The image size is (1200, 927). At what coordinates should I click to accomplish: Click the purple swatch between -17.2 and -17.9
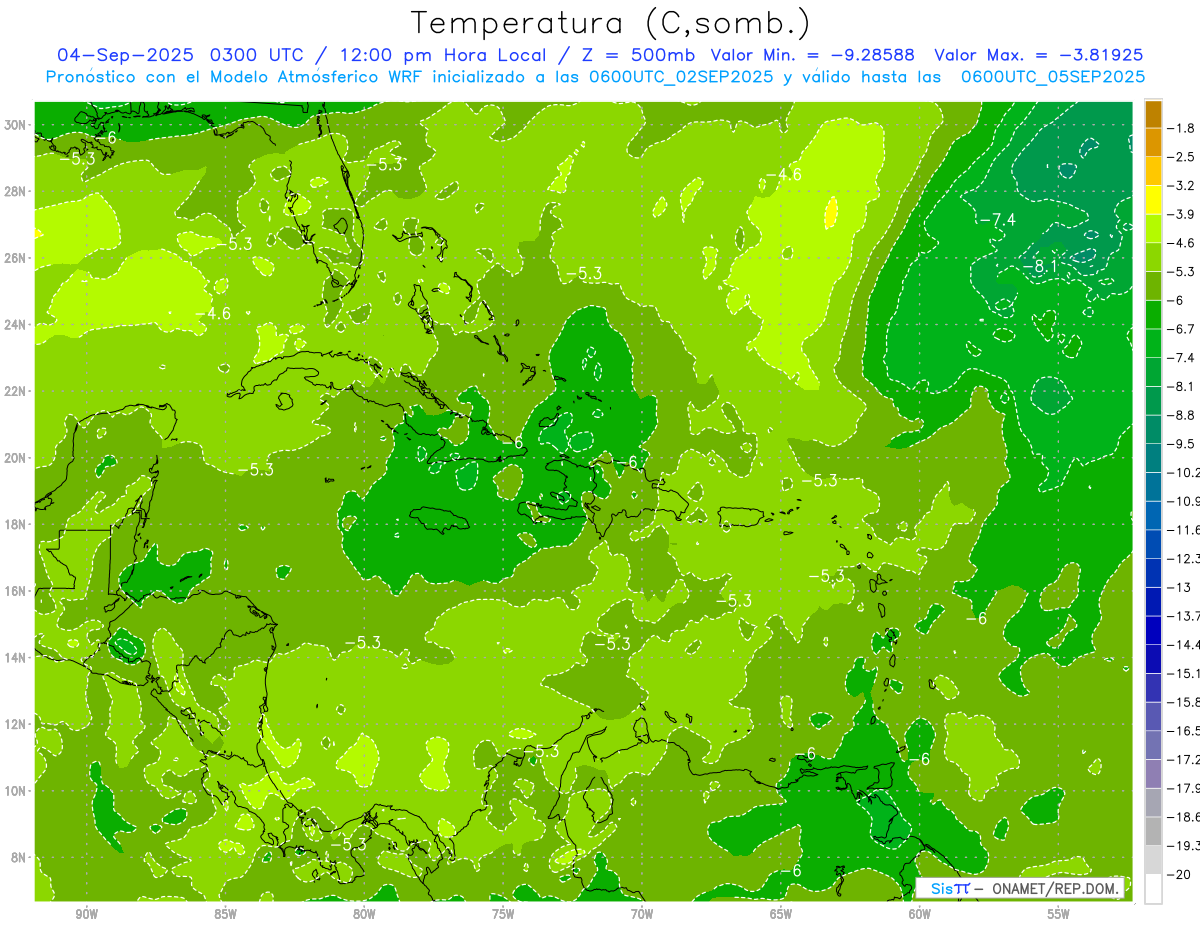click(1153, 774)
